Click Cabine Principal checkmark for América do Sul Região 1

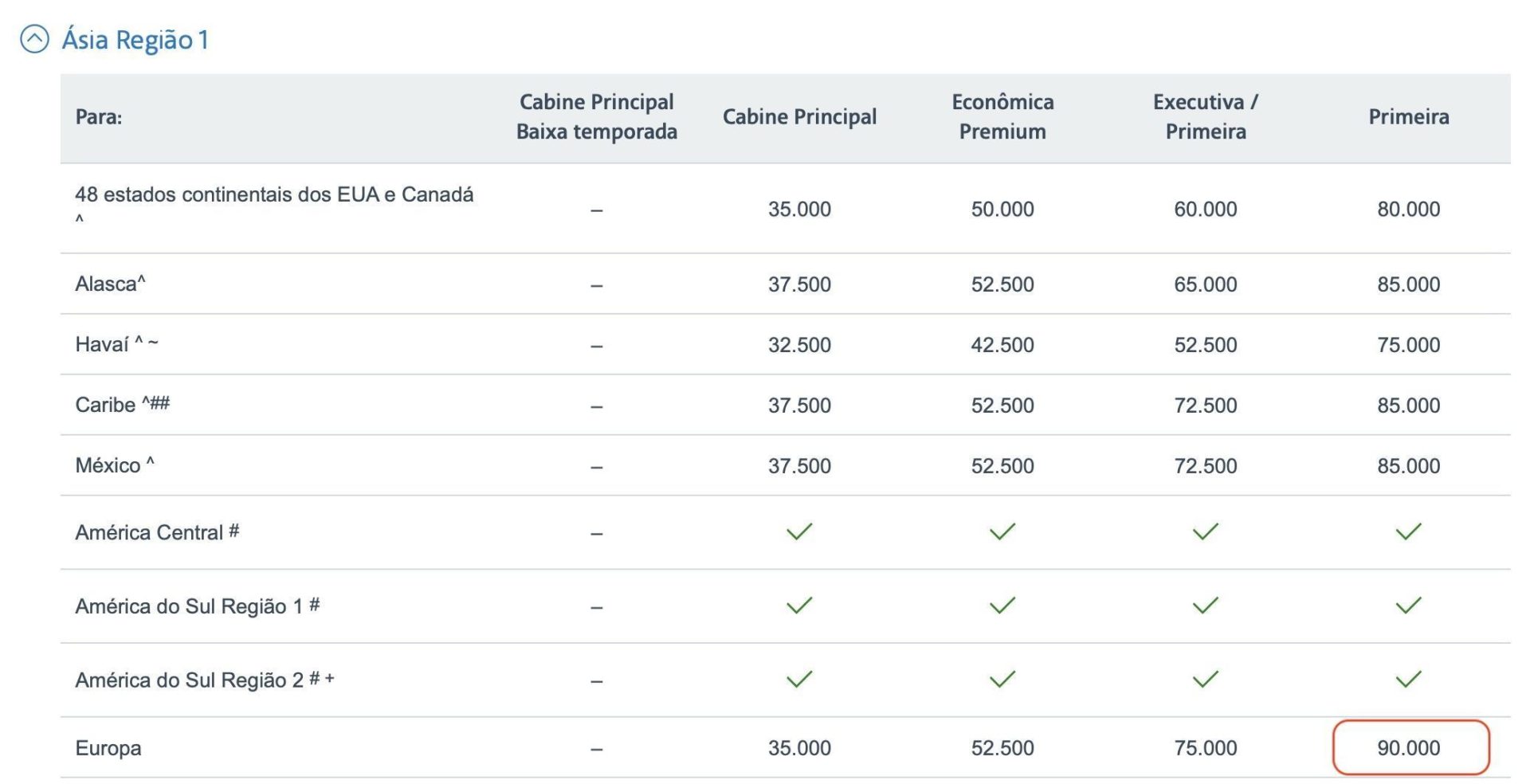(799, 606)
